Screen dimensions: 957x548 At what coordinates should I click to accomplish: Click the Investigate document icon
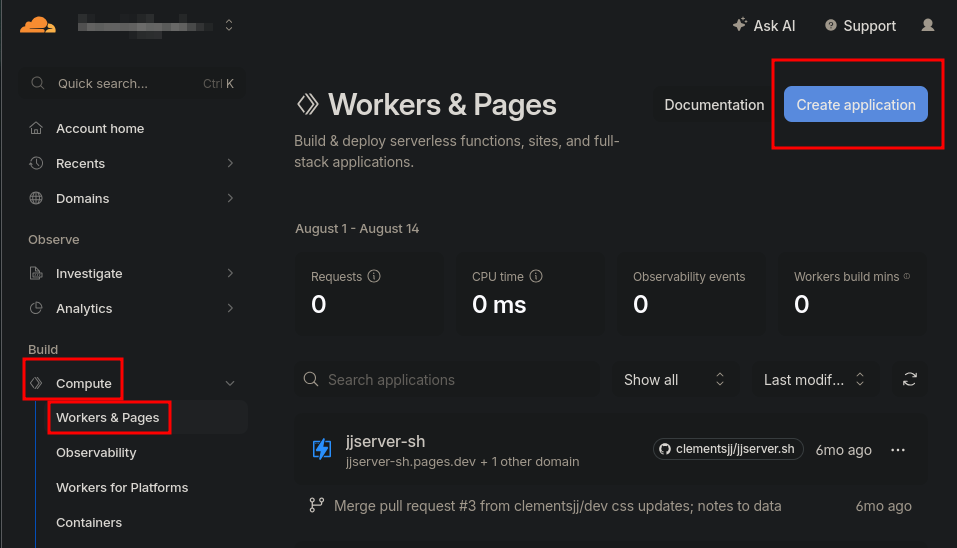point(36,273)
